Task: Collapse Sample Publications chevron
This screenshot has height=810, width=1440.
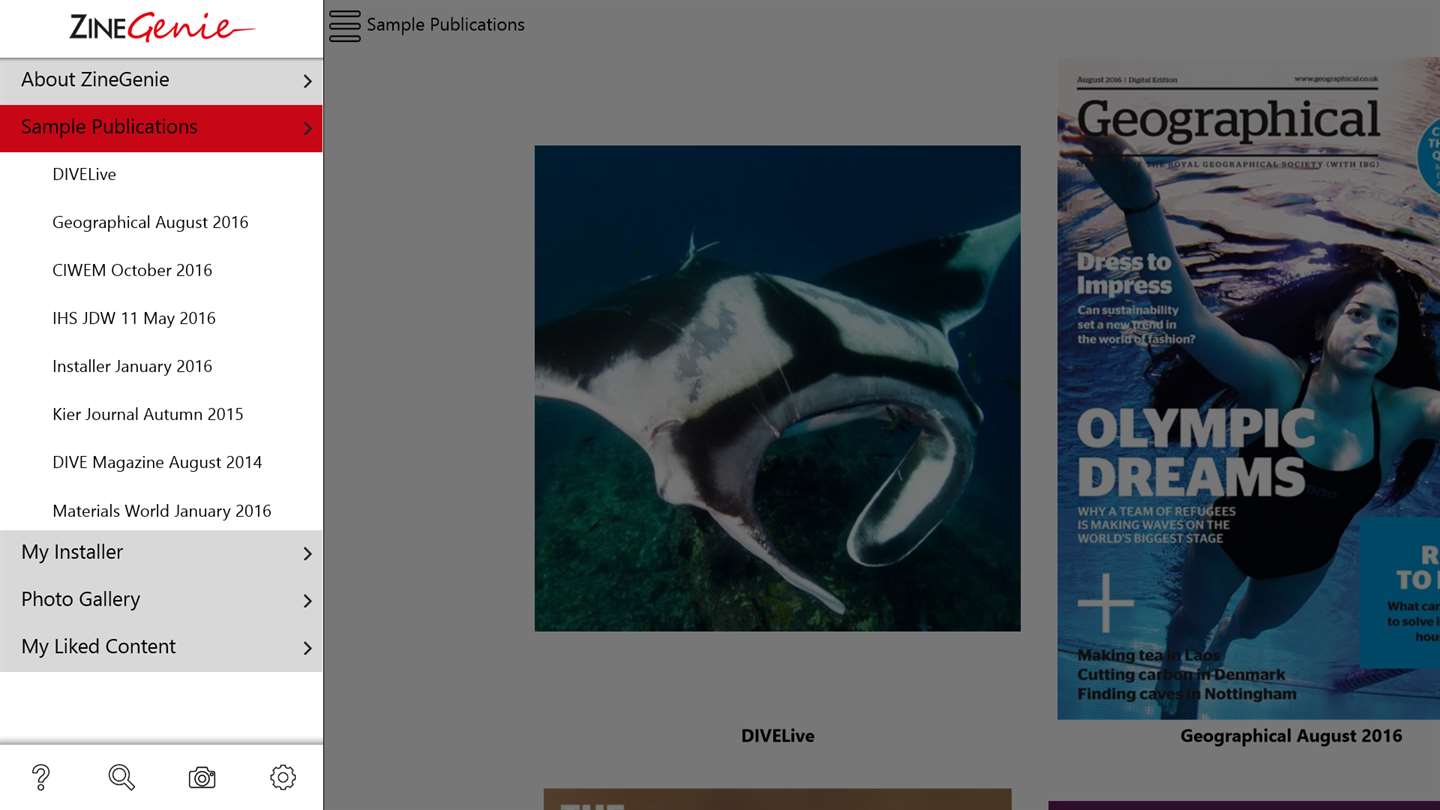Action: pyautogui.click(x=307, y=128)
